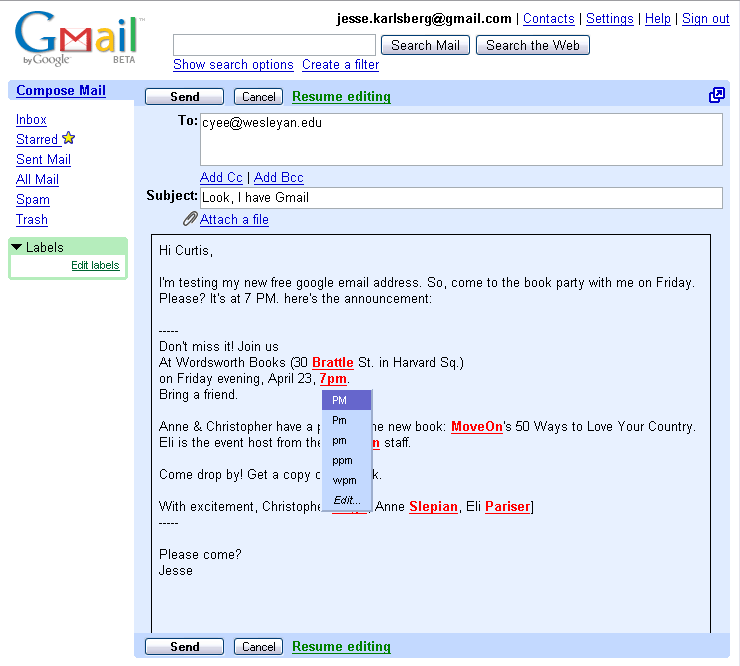Open the Inbox folder

click(31, 119)
